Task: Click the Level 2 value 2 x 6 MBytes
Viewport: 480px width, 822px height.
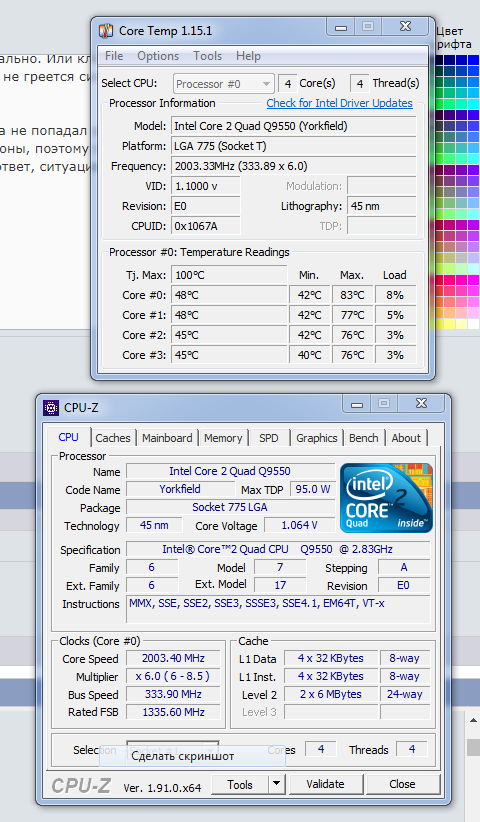Action: (x=331, y=694)
